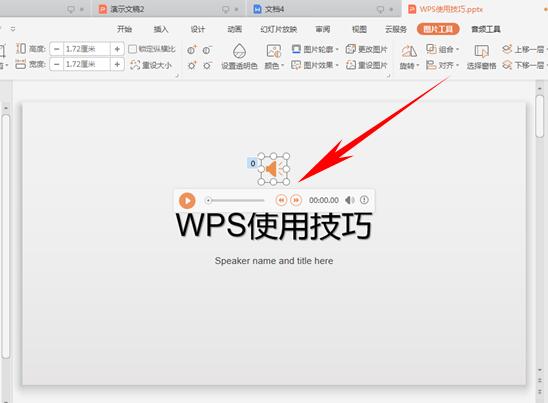
Task: Decrease contrast with the contrast minus icon
Action: 207,50
